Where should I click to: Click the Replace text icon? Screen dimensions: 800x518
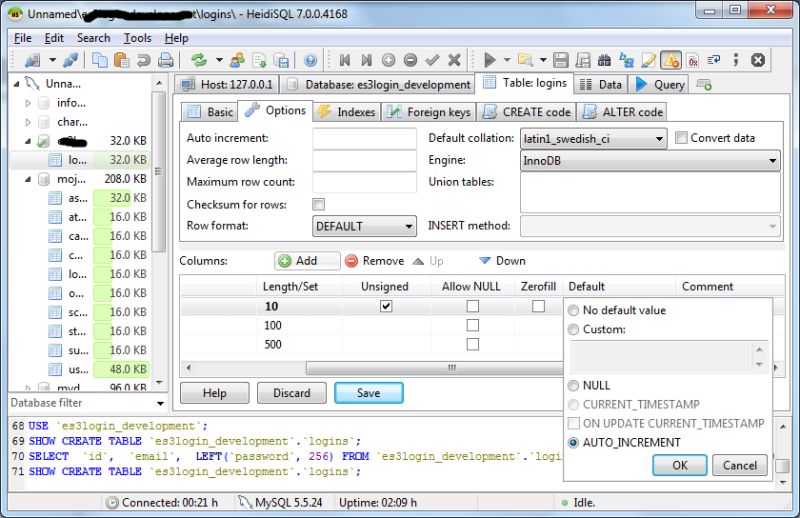(626, 60)
